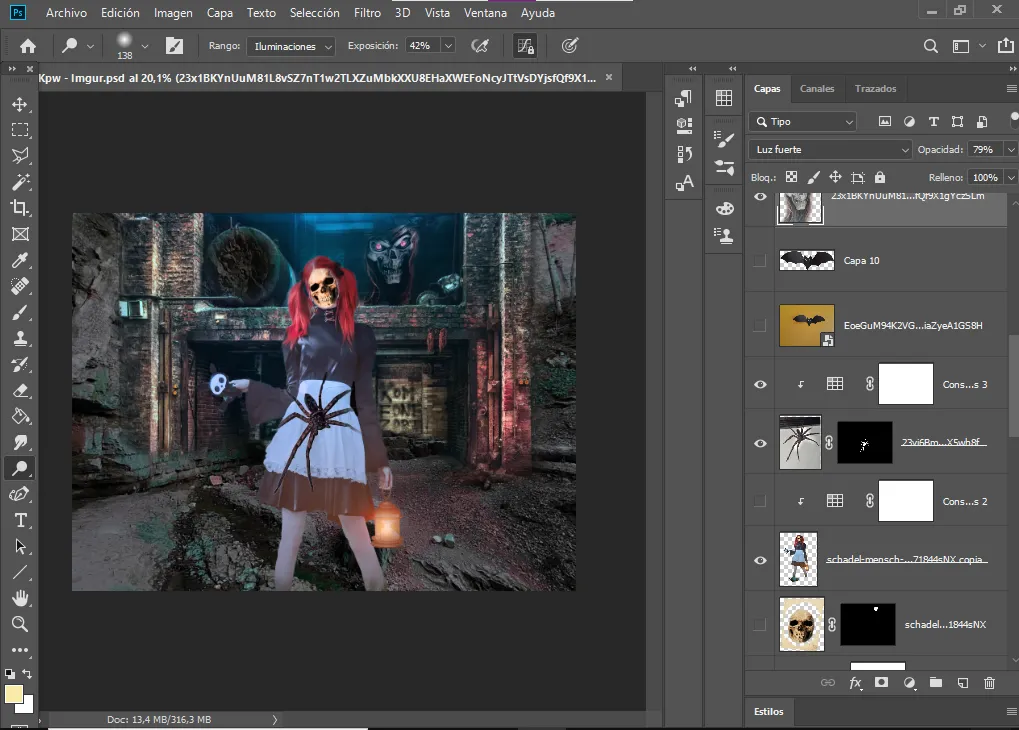This screenshot has width=1019, height=730.
Task: Select the Move tool
Action: [19, 104]
